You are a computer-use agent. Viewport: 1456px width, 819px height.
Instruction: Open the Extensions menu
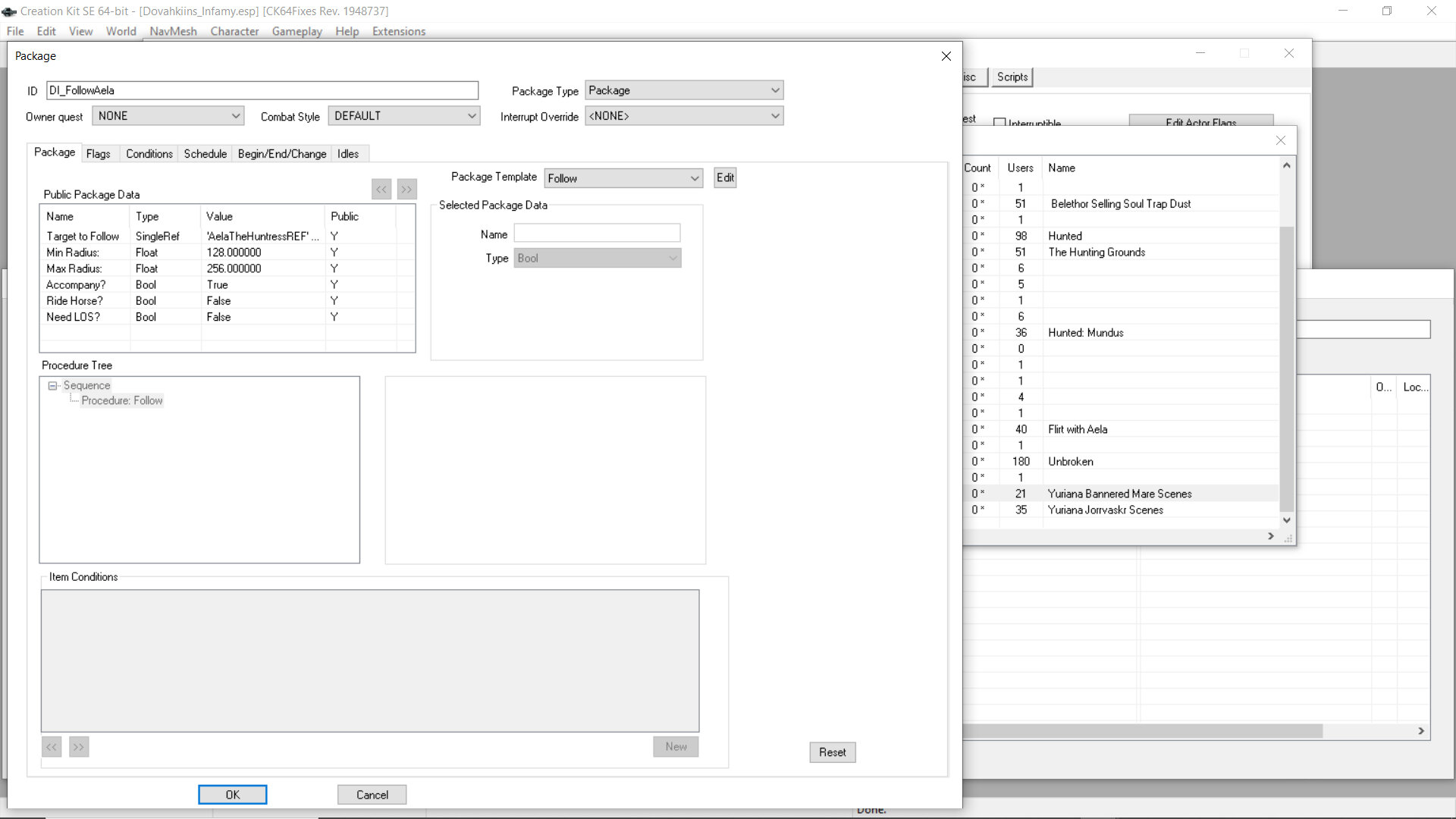tap(399, 31)
